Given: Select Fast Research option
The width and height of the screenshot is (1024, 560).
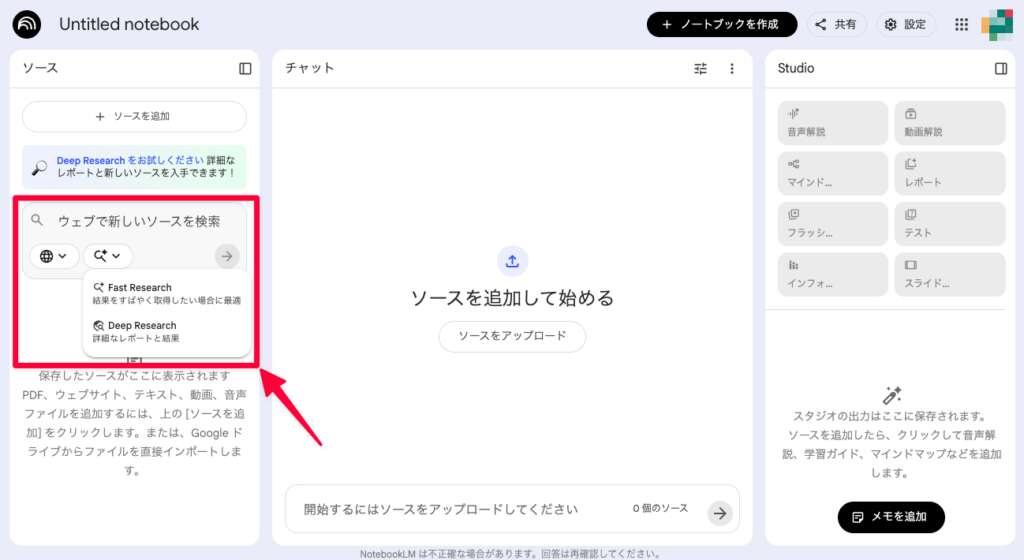Looking at the screenshot, I should pos(167,294).
